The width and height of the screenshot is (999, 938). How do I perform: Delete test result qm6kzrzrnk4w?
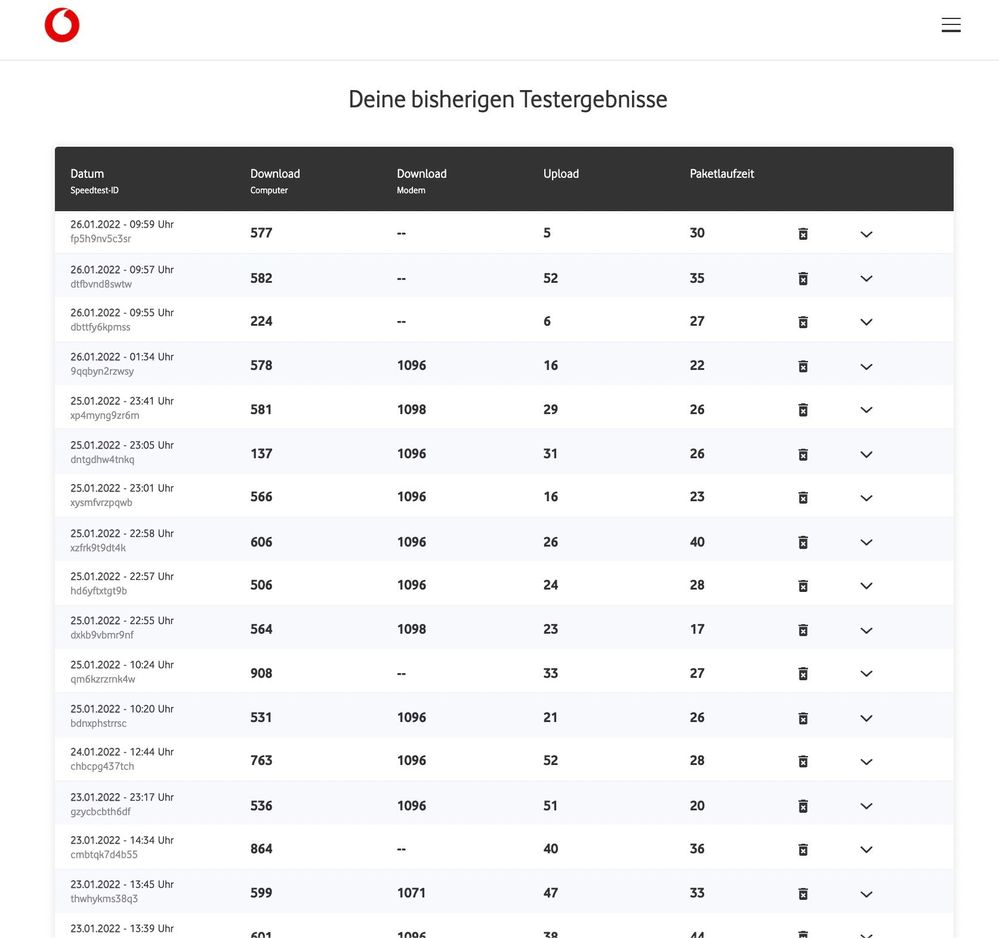tap(803, 674)
